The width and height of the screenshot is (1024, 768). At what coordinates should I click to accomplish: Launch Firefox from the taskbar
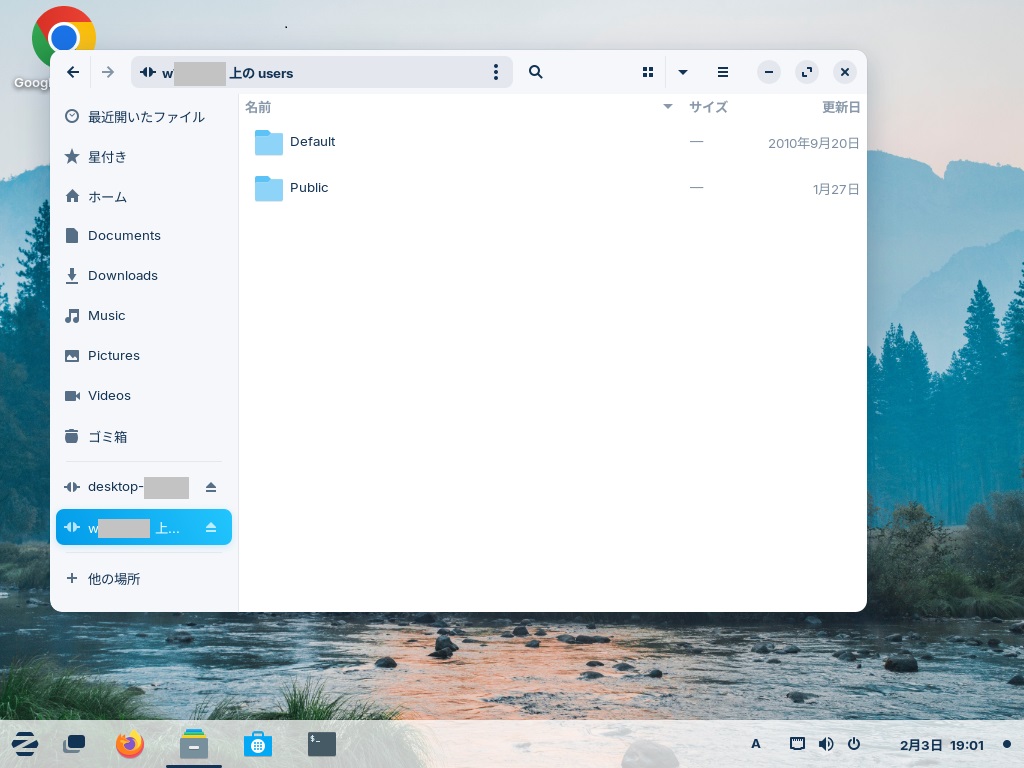pos(130,744)
